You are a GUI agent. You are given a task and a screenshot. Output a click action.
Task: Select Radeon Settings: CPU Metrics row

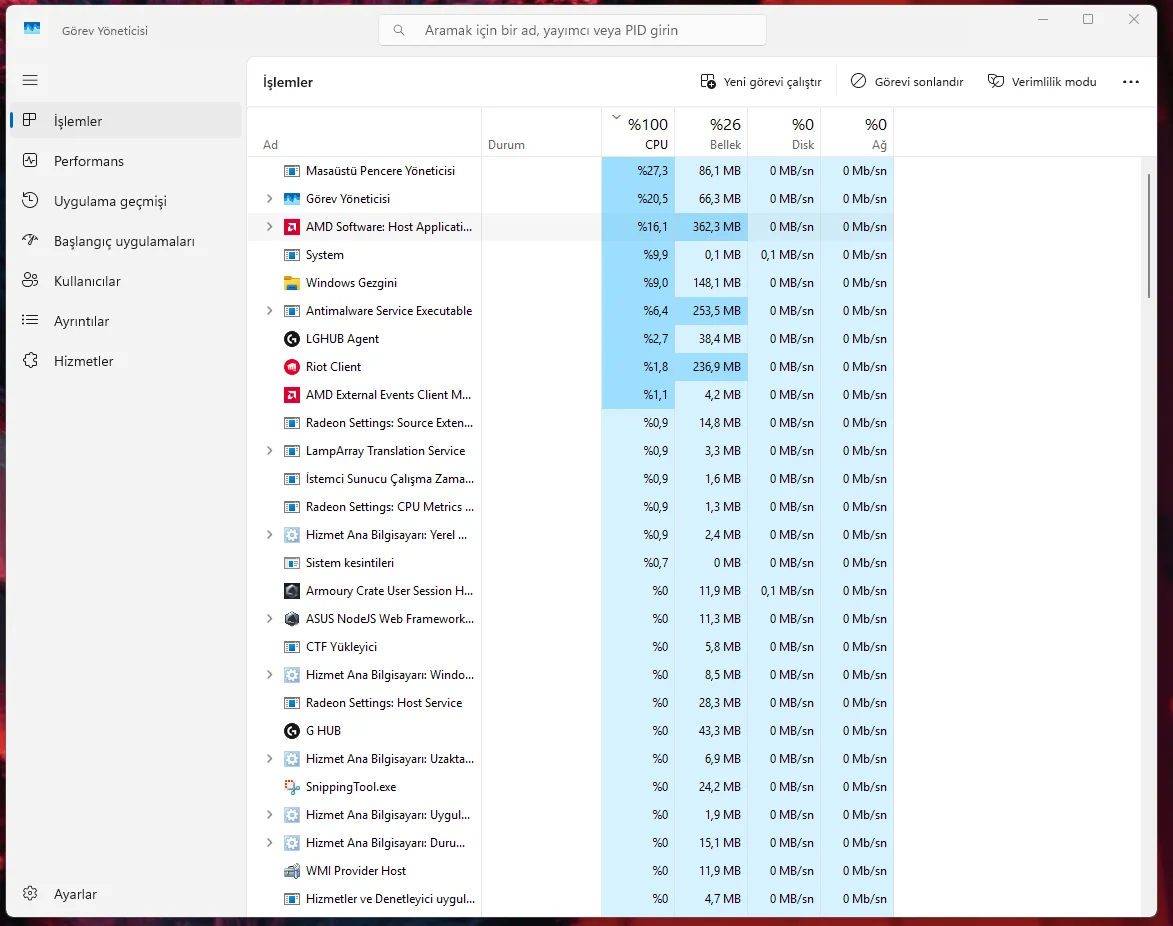571,507
